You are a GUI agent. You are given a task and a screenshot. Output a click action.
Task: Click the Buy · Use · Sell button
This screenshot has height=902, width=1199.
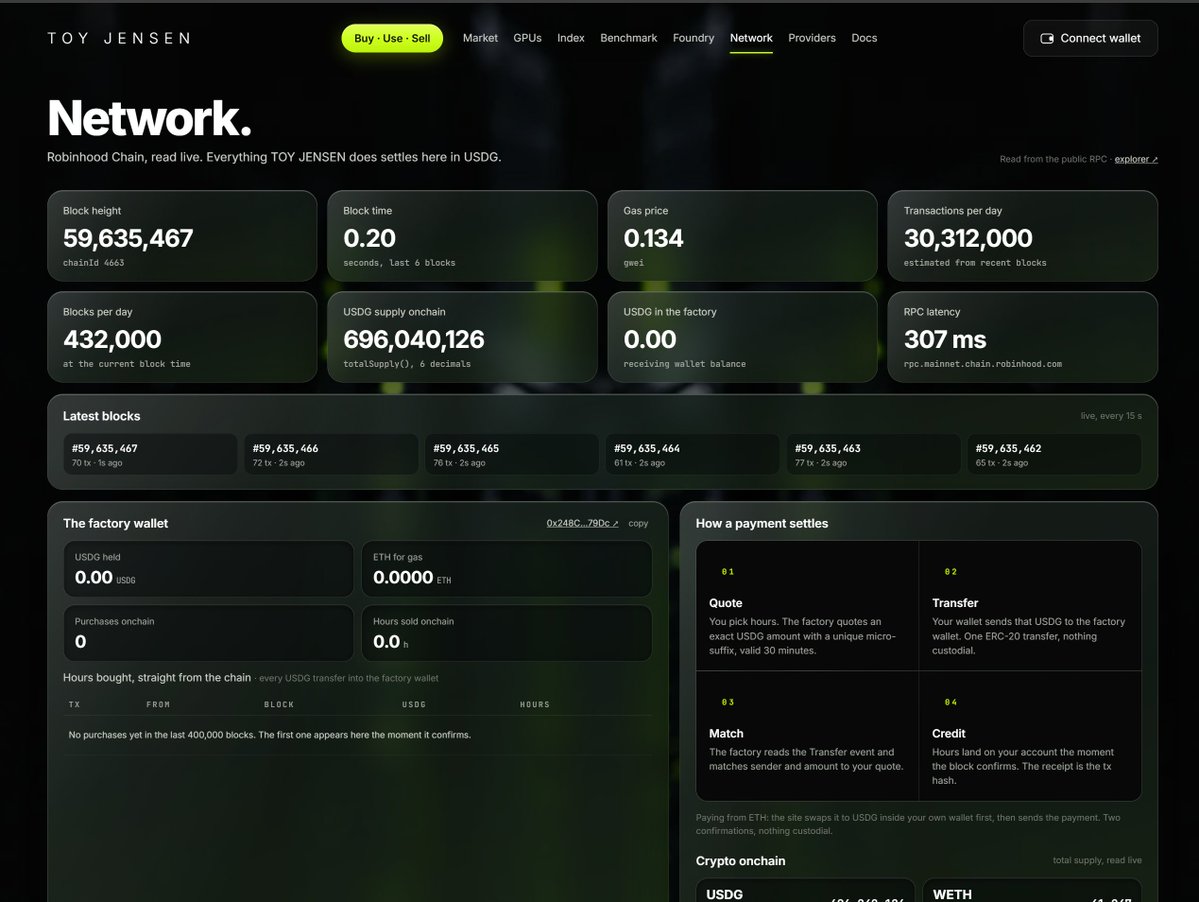pos(392,38)
